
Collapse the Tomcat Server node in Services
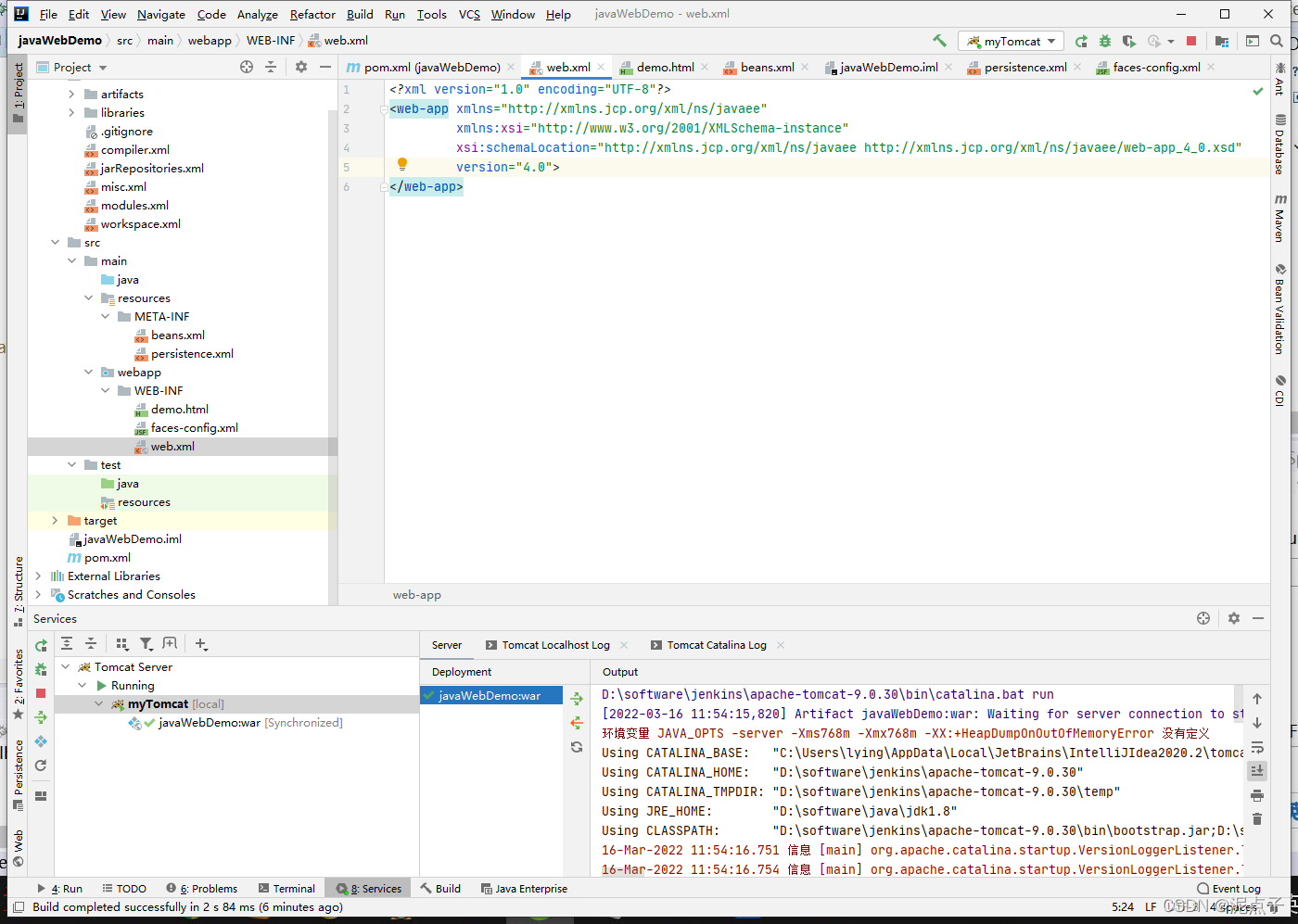[x=66, y=667]
